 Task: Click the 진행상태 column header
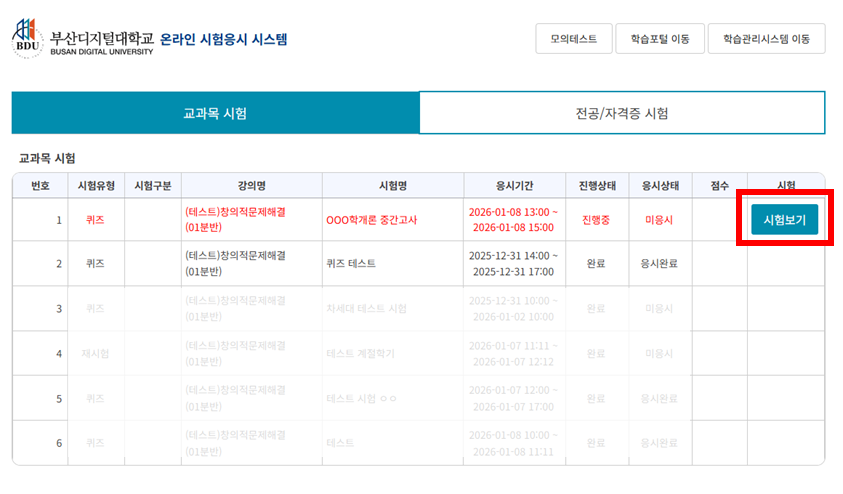pyautogui.click(x=596, y=186)
